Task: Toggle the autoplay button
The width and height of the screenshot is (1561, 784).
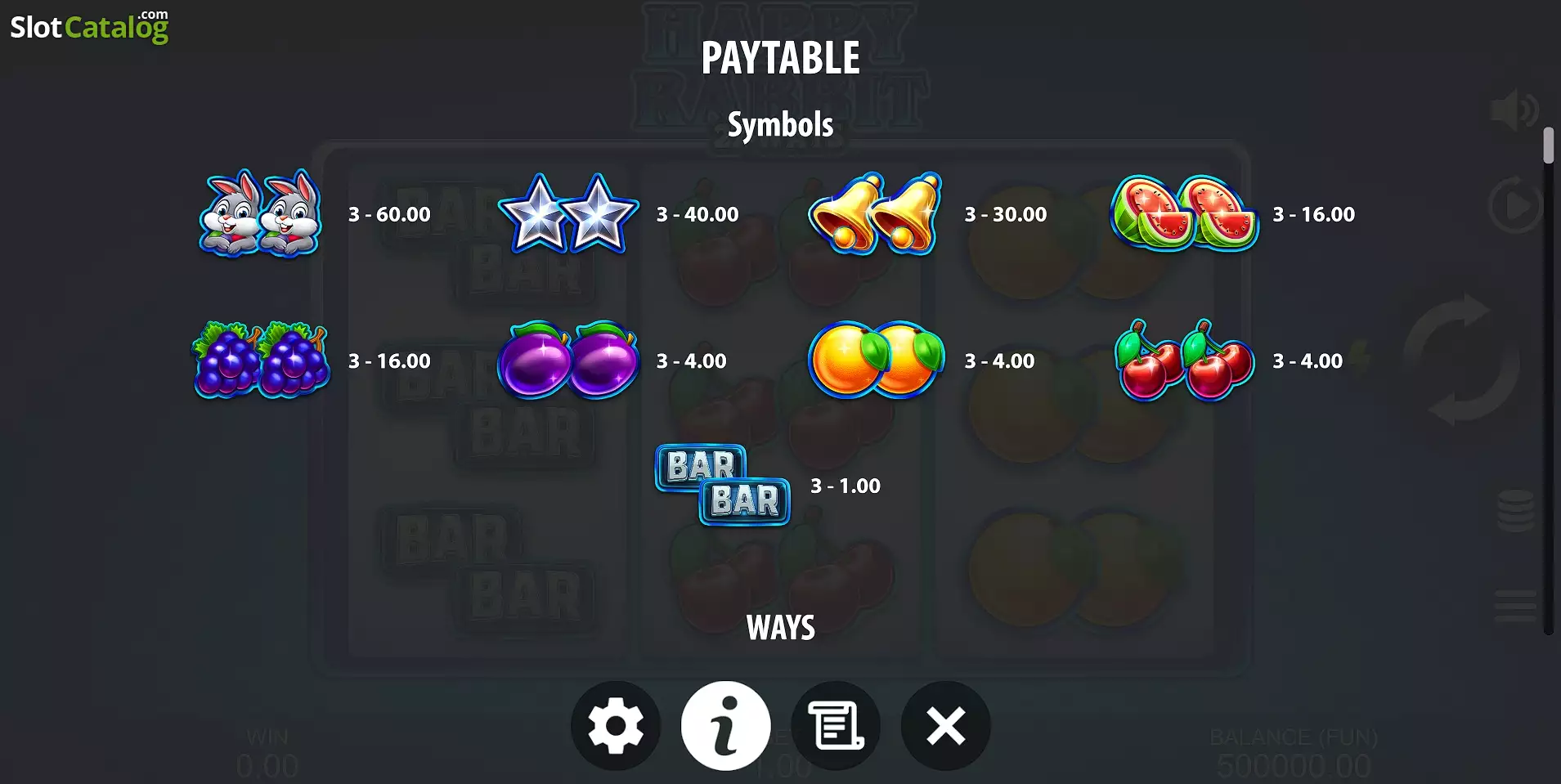Action: (1514, 205)
